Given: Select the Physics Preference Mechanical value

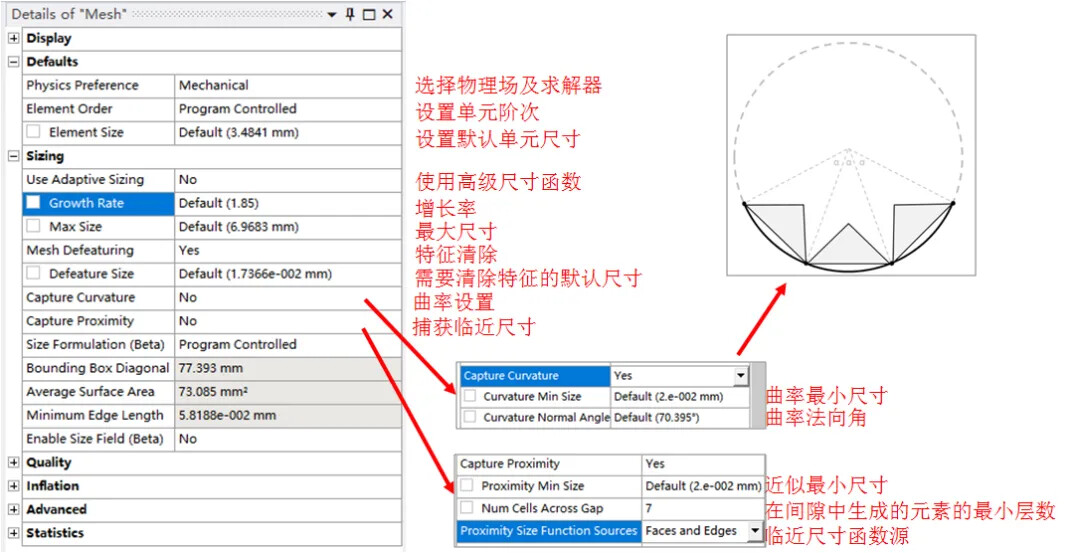Looking at the screenshot, I should tap(287, 86).
